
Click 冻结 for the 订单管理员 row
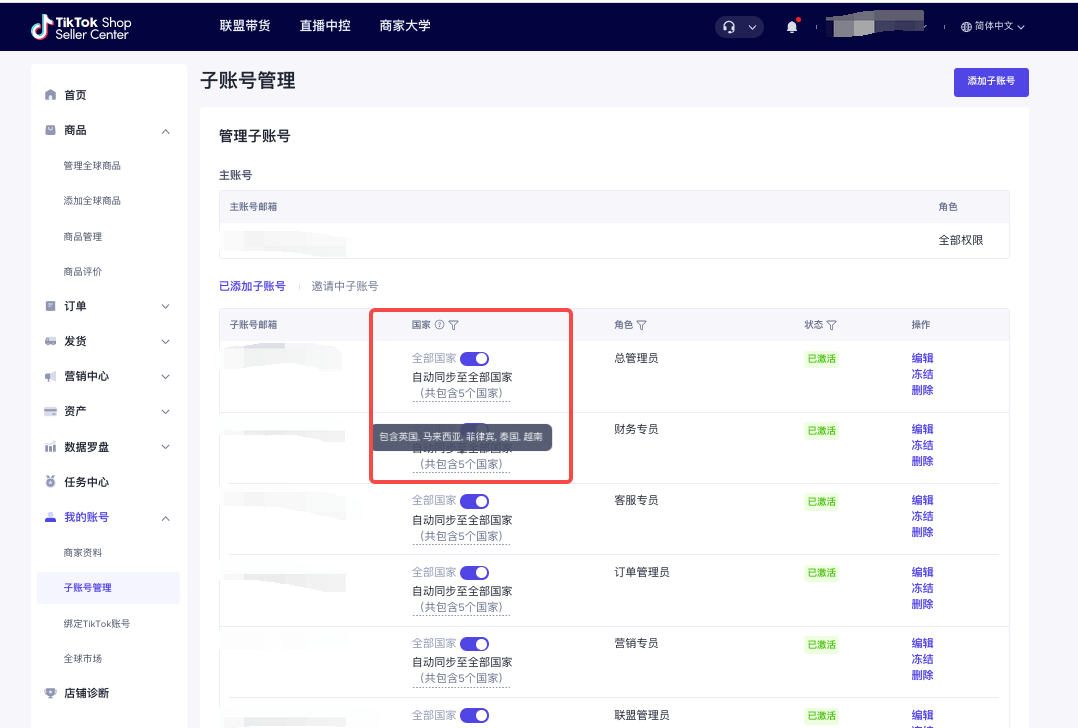point(923,588)
